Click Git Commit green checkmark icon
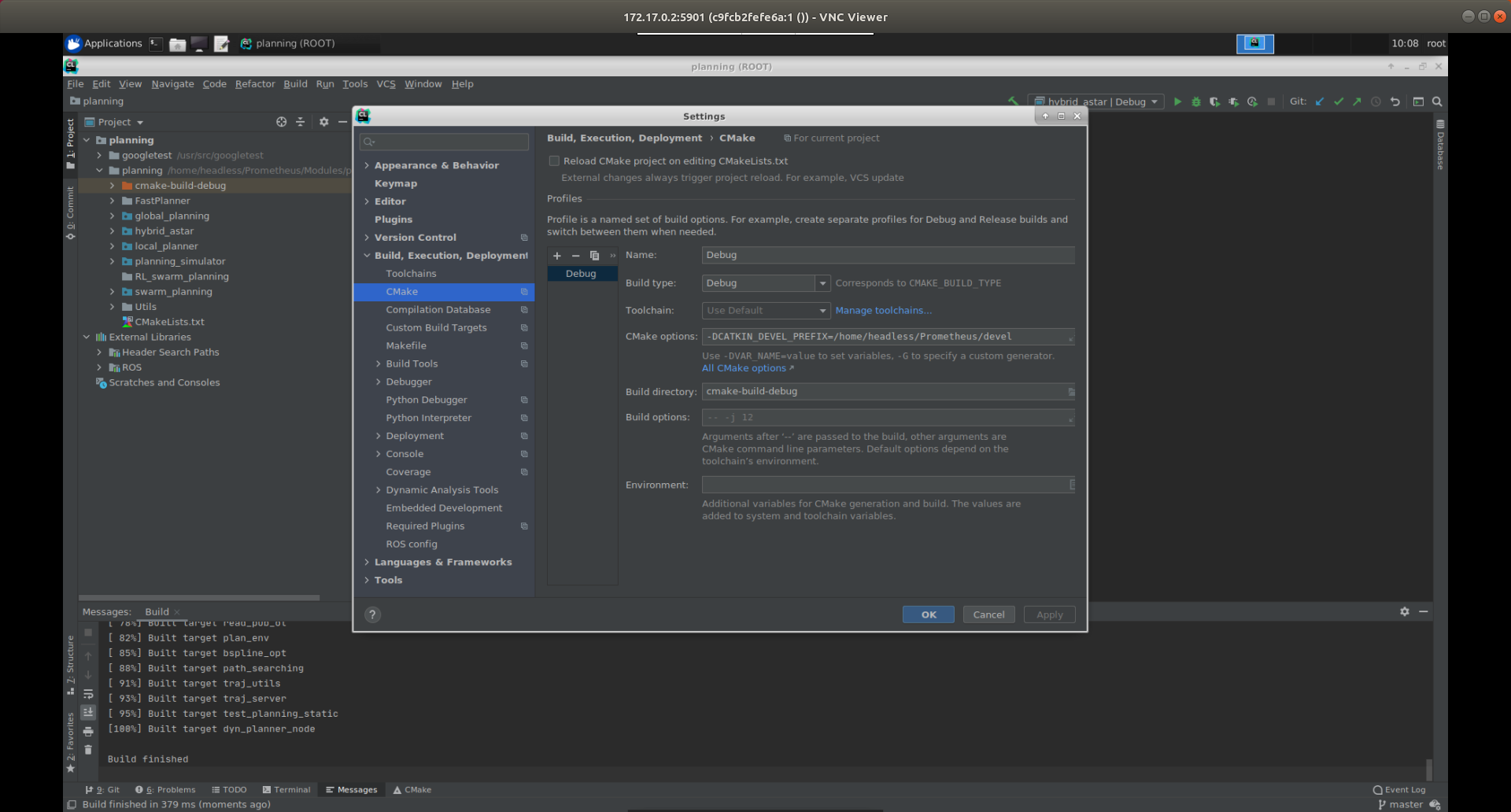This screenshot has width=1511, height=812. pos(1339,101)
